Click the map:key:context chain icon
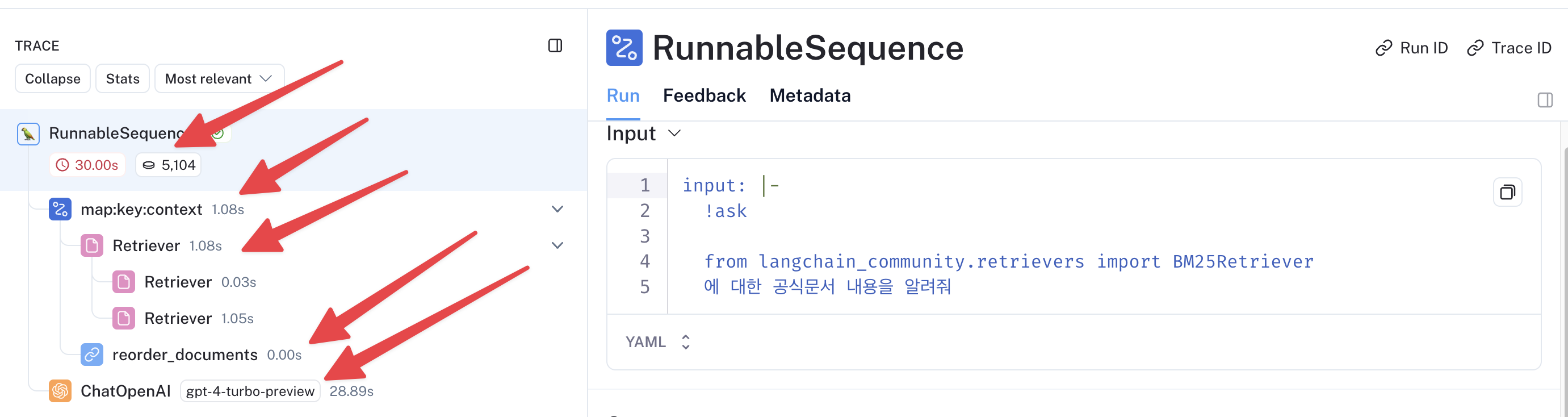This screenshot has width=1568, height=417. click(60, 210)
